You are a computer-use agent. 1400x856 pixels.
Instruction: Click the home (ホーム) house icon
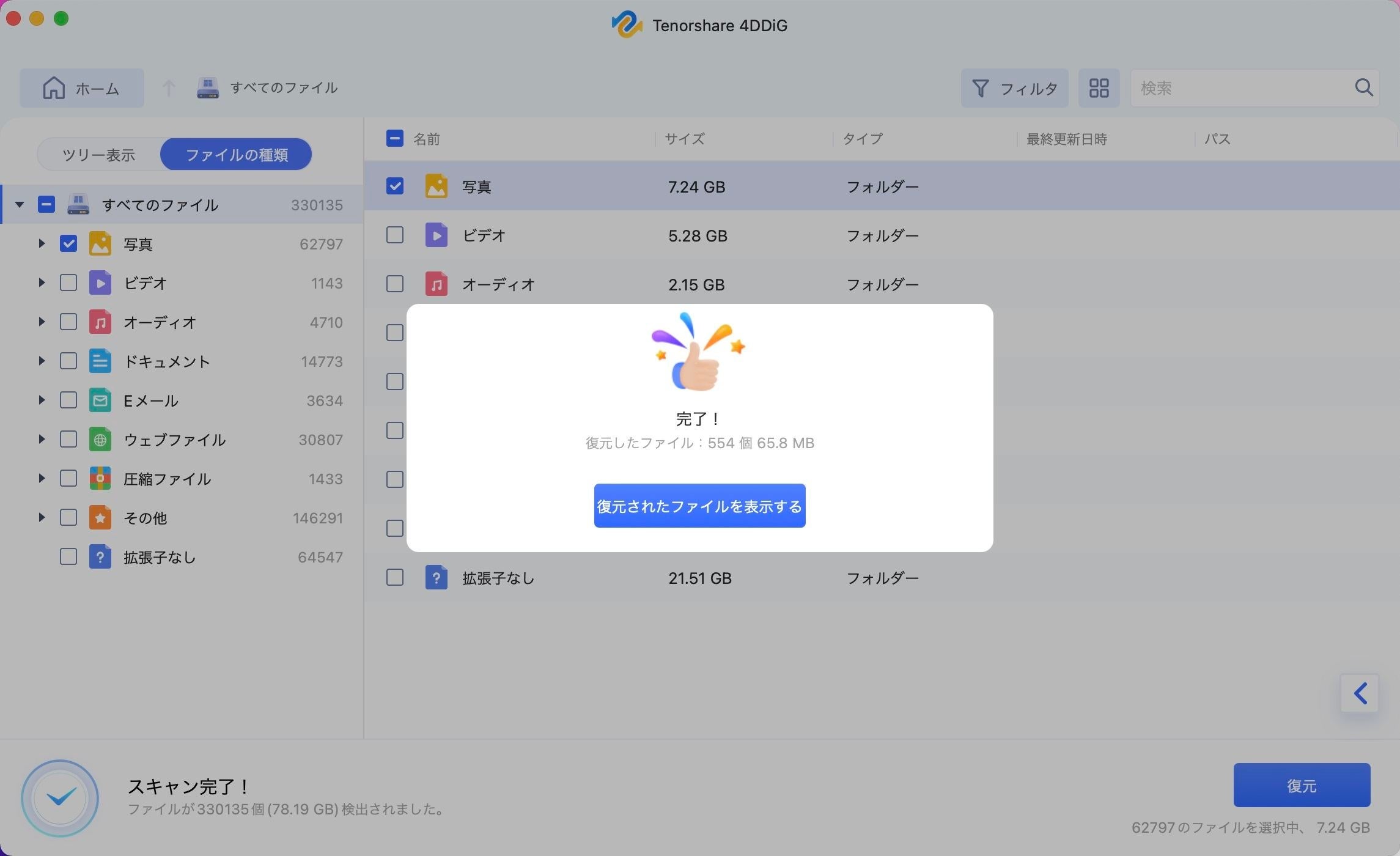[x=54, y=88]
